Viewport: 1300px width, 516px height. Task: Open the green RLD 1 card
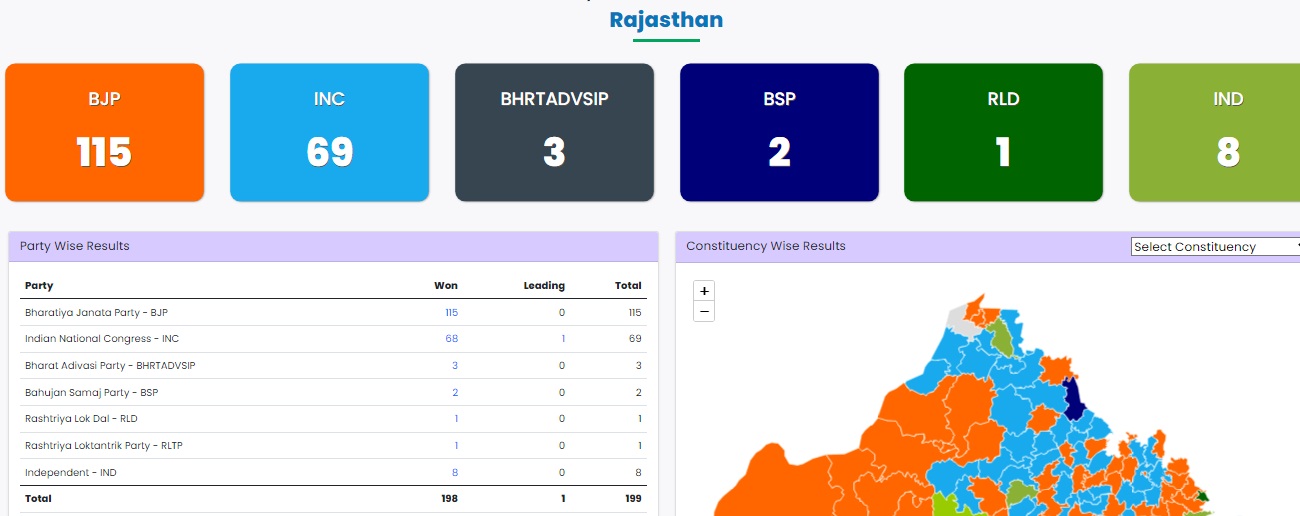tap(1003, 133)
